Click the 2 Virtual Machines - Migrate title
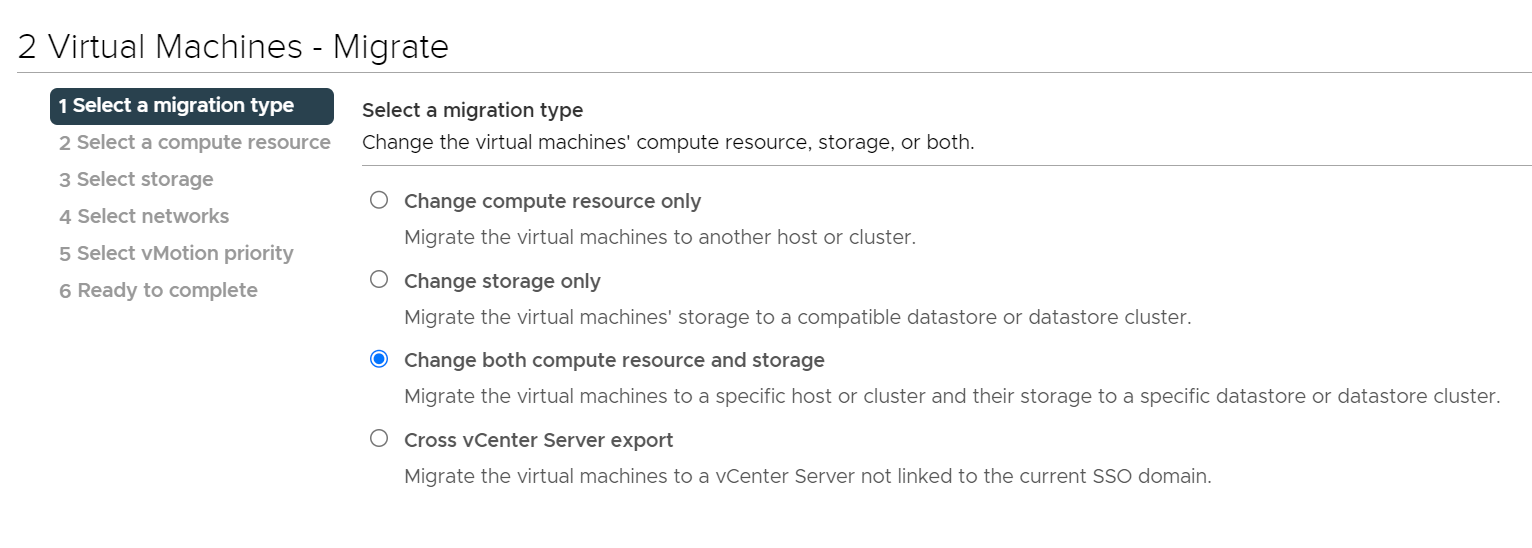 (x=233, y=47)
